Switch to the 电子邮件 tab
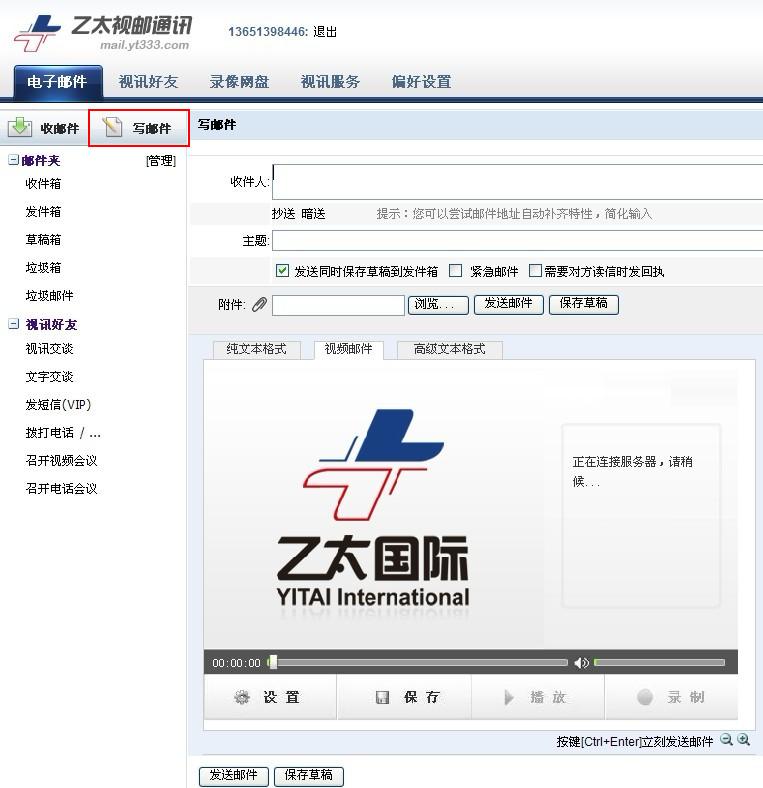This screenshot has height=788, width=763. click(58, 81)
